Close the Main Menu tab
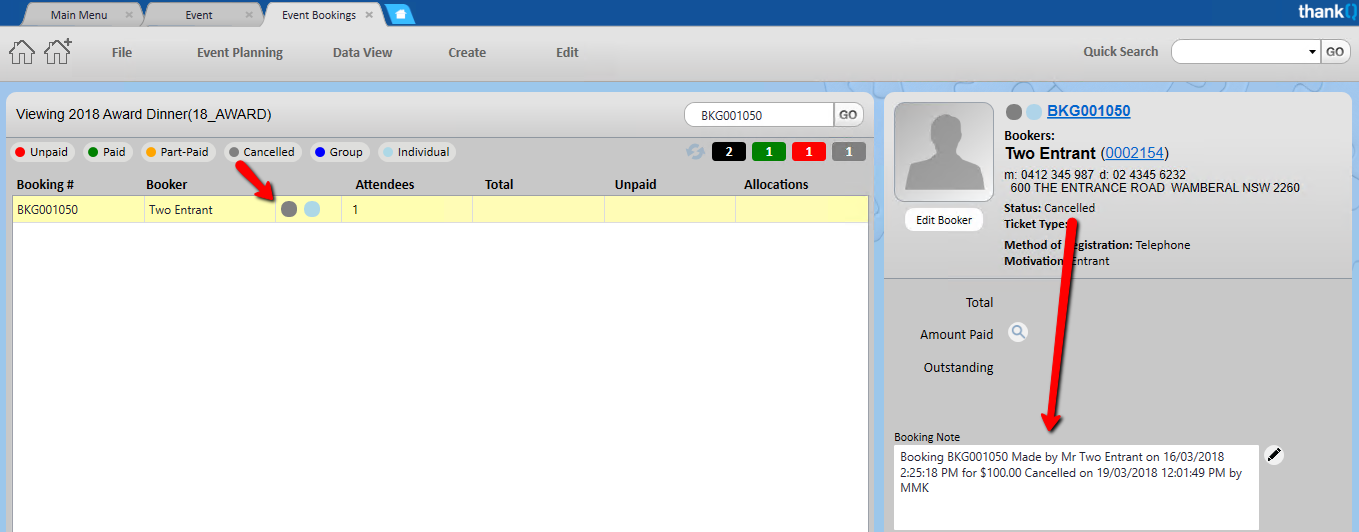 tap(129, 16)
